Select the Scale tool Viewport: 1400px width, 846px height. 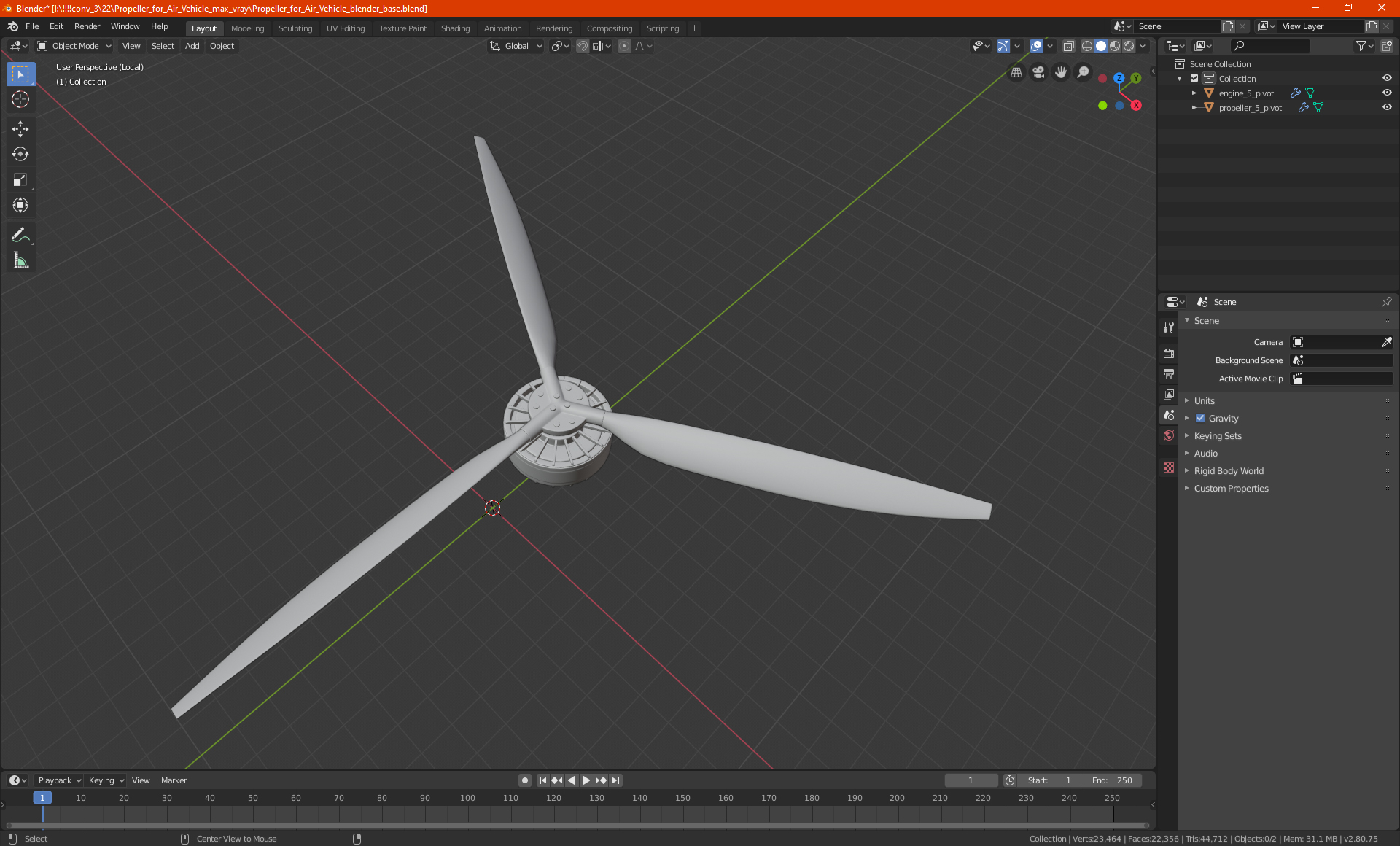click(20, 179)
